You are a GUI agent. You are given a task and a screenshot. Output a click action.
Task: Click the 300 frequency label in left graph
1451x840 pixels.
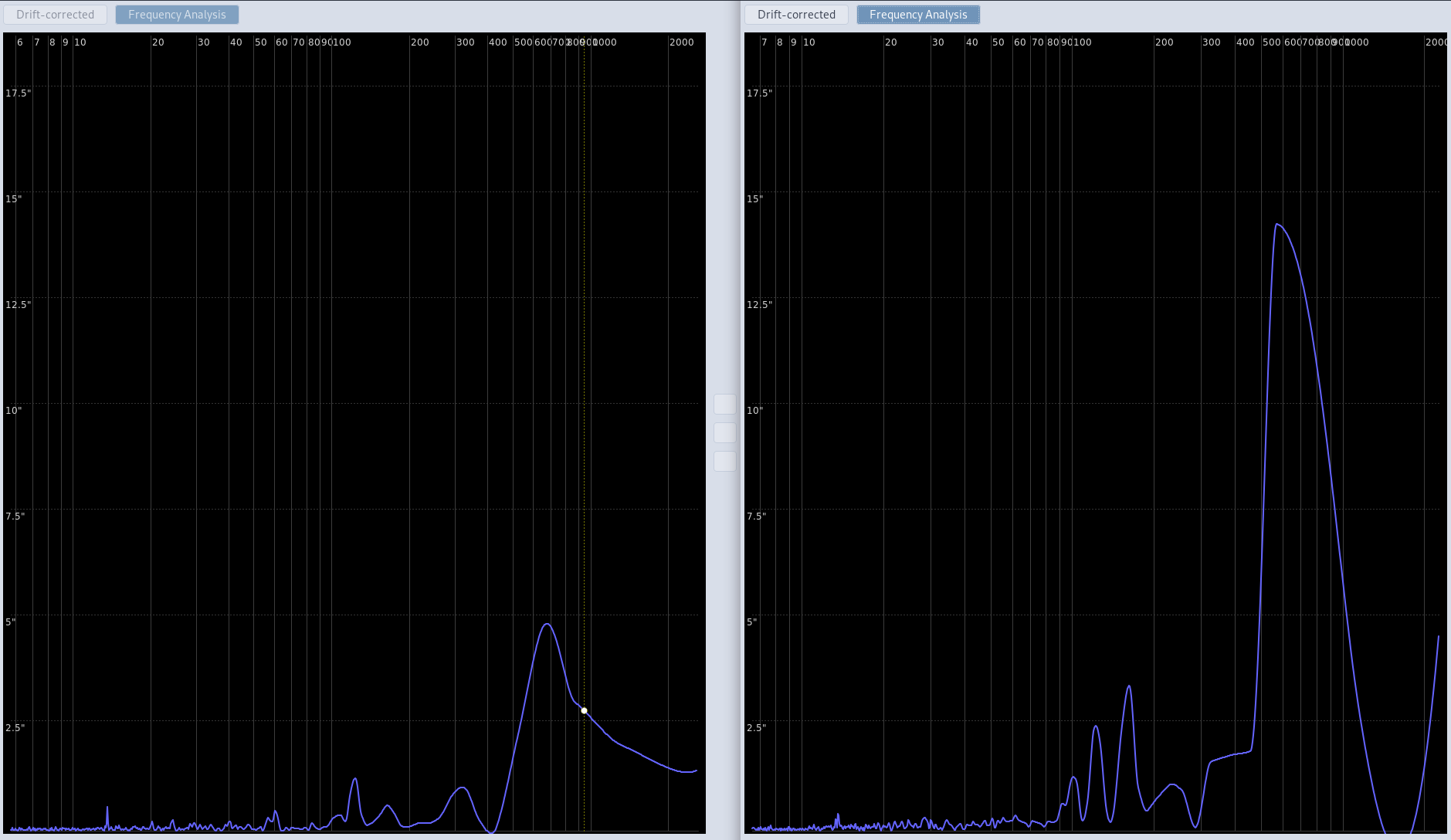466,42
